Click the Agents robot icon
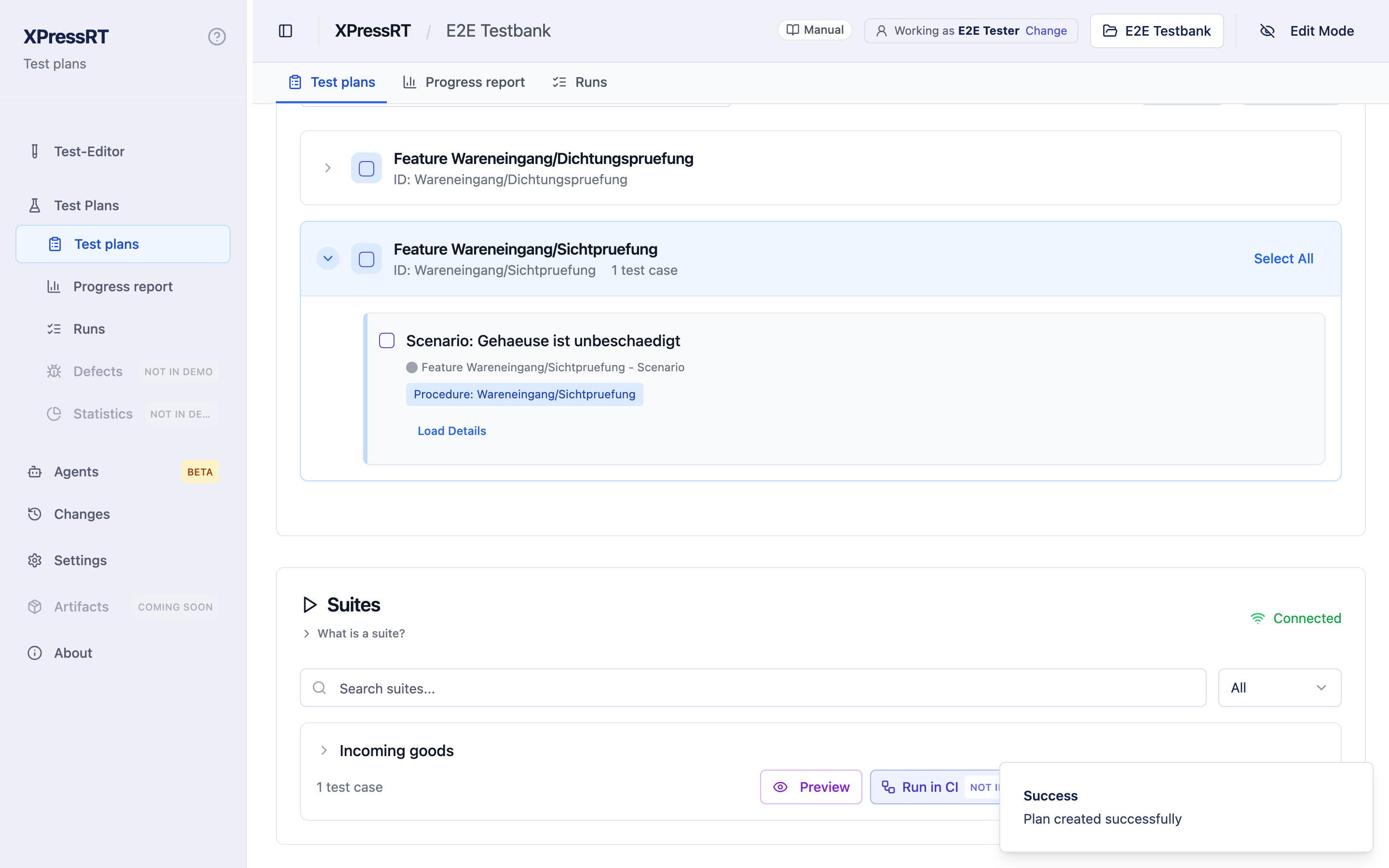This screenshot has width=1389, height=868. coord(35,472)
